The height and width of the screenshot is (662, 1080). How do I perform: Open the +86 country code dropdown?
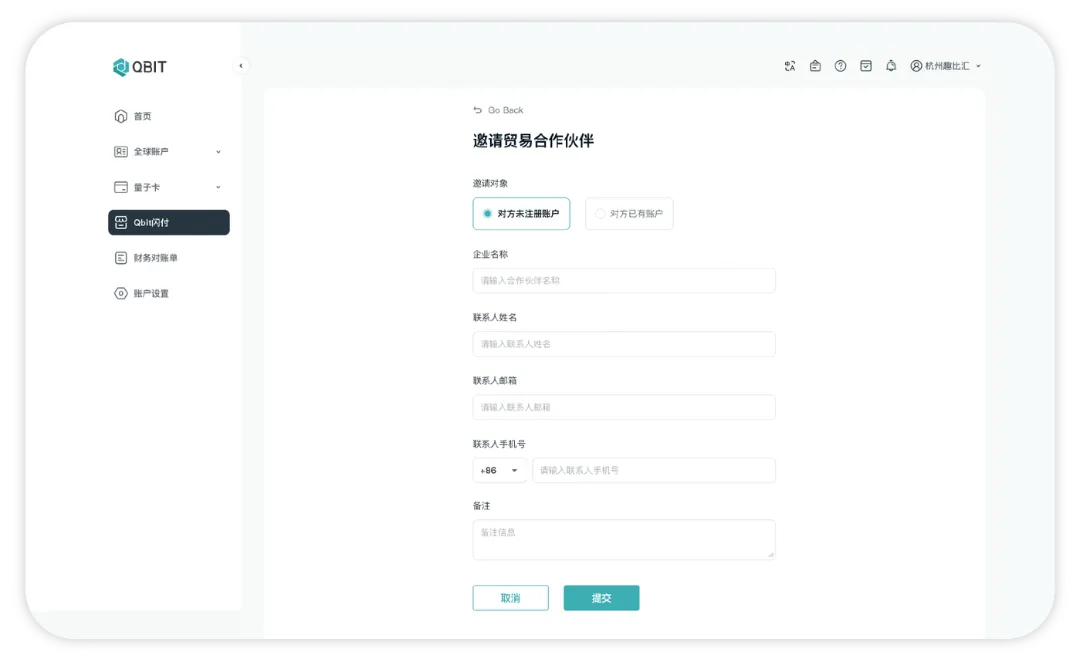click(499, 470)
